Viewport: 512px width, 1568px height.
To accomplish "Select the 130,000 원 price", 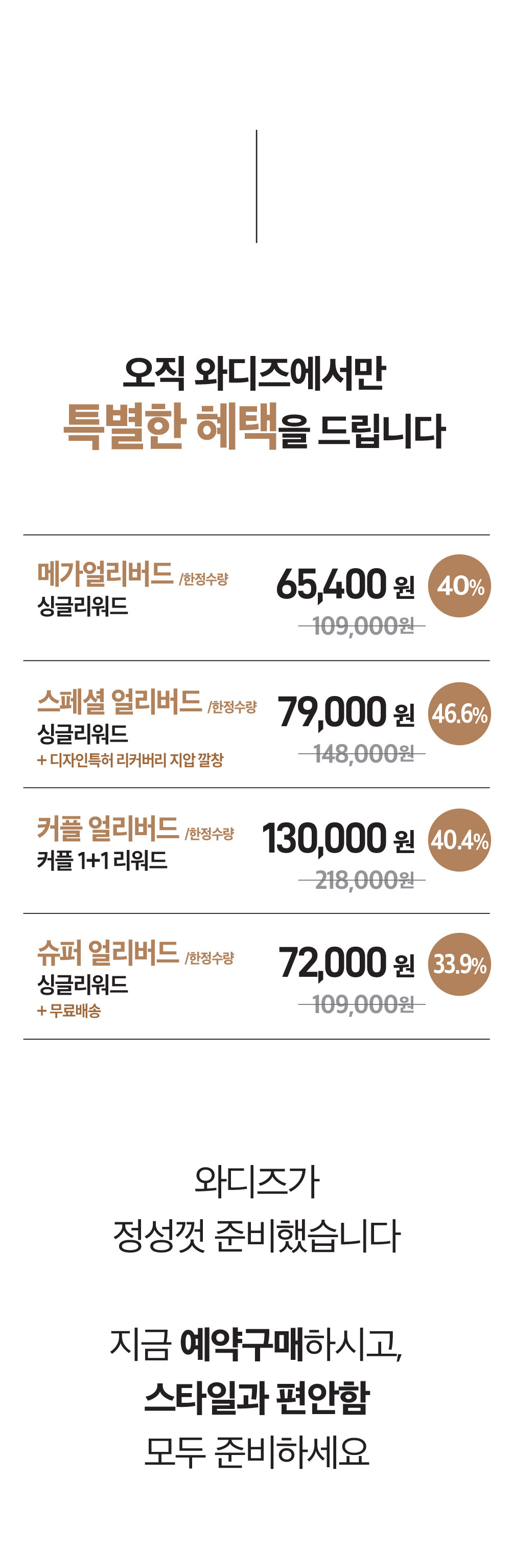I will tap(338, 838).
